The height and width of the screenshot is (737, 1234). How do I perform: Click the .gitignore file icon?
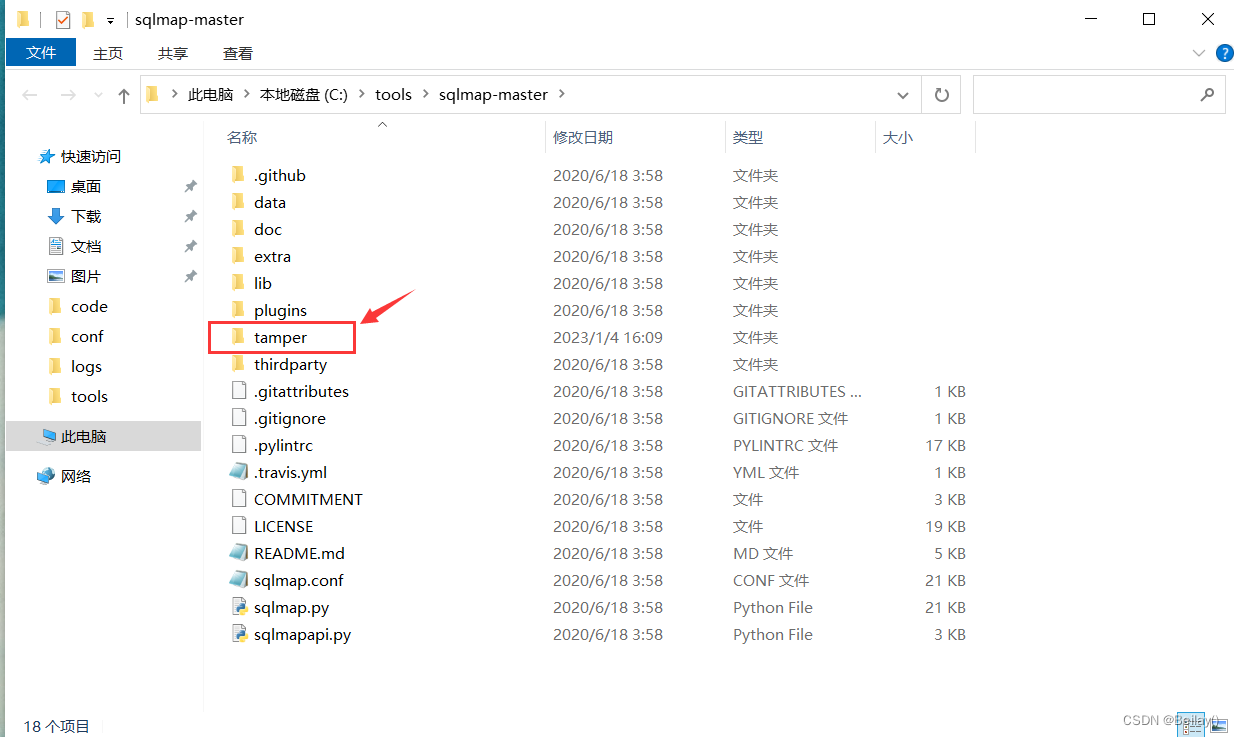click(238, 418)
